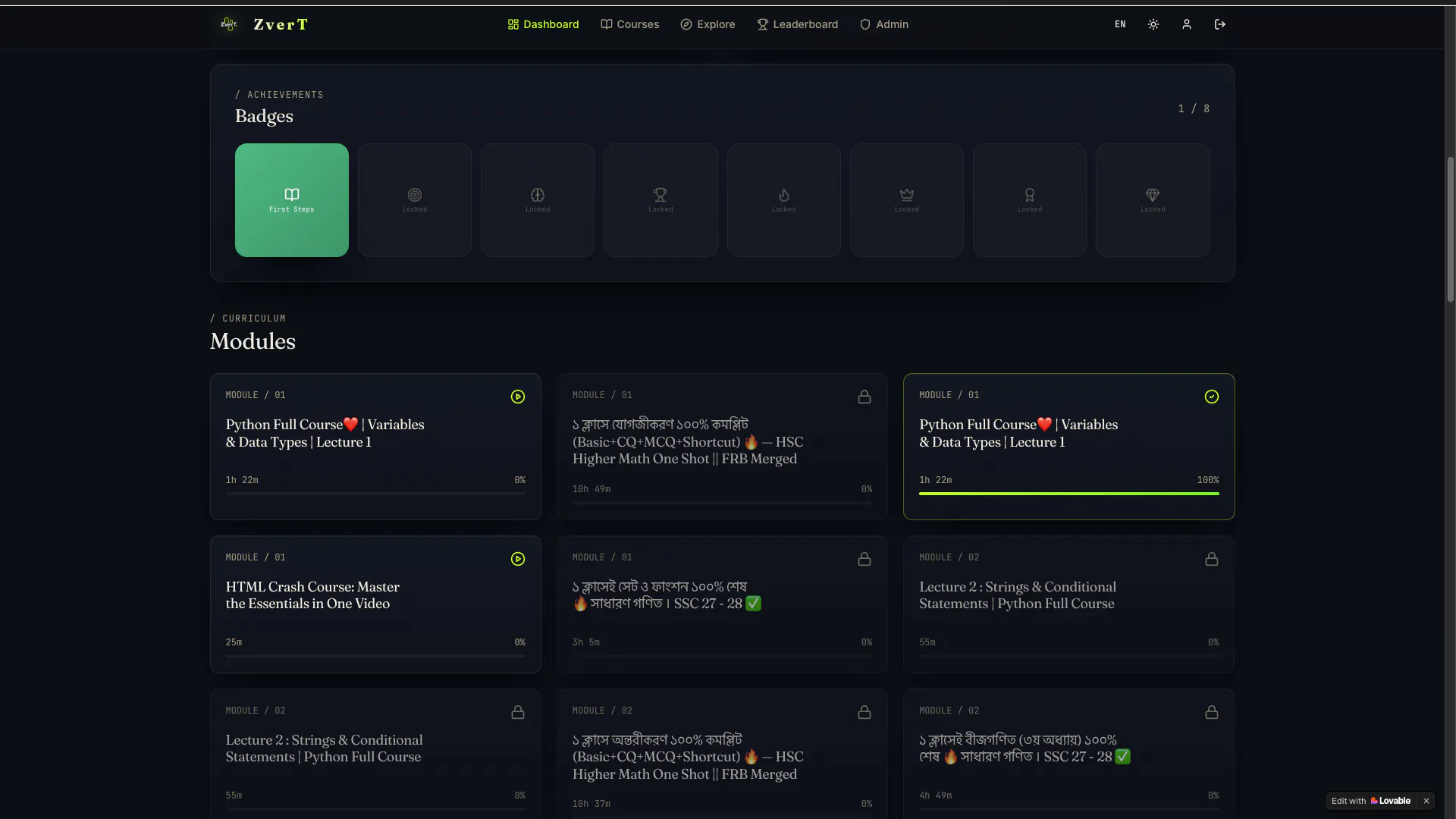
Task: Click the play icon on the 0% Python Lecture 1 card
Action: point(518,397)
